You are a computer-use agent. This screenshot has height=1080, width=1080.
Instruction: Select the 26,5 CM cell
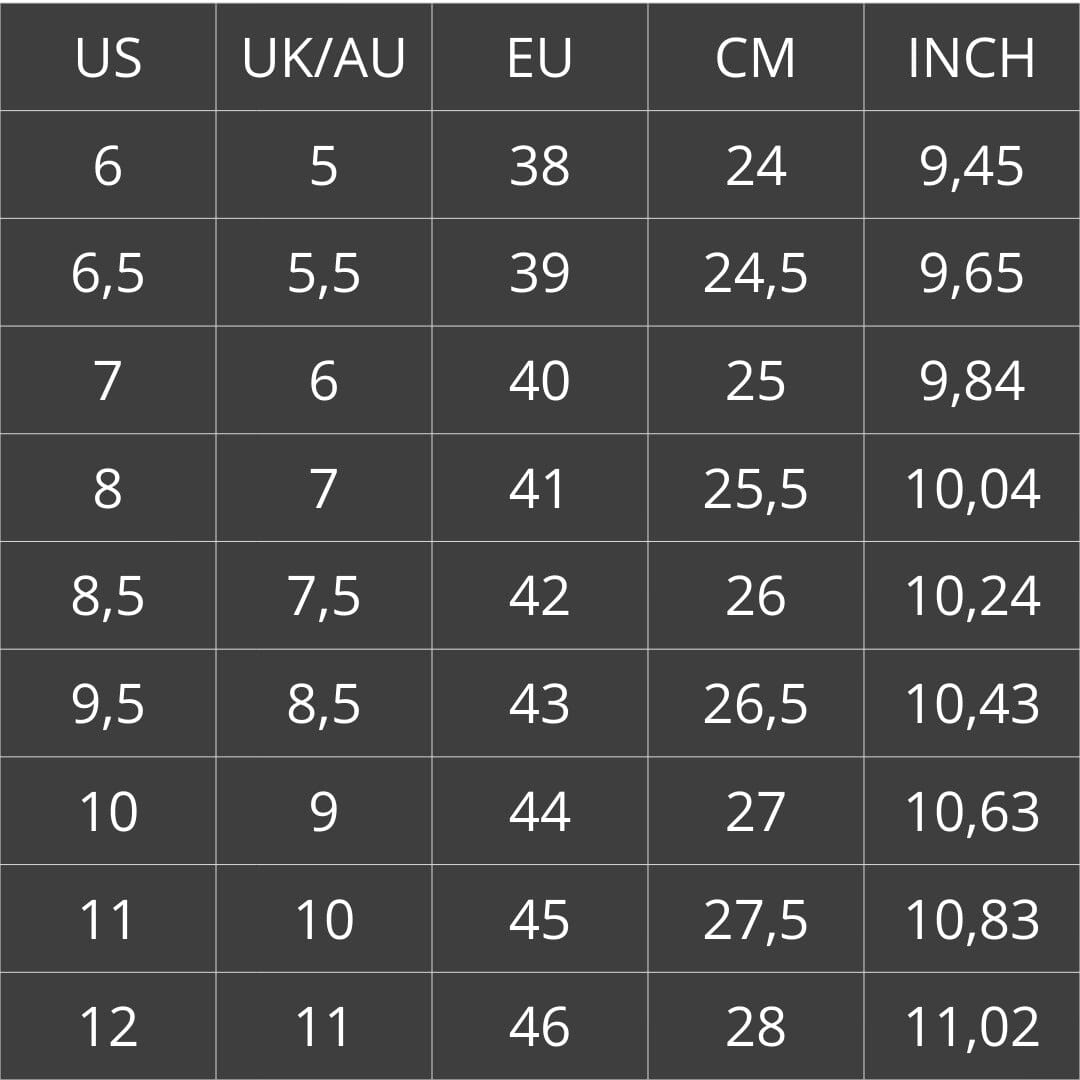(756, 705)
